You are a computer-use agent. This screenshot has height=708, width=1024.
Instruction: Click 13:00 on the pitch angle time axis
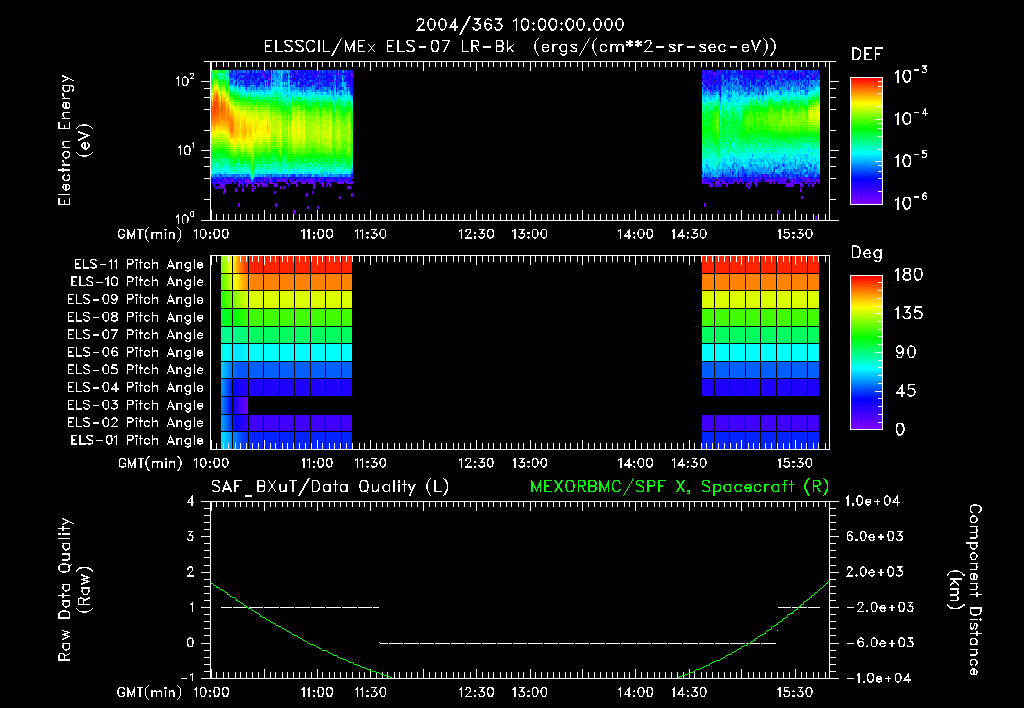point(529,463)
